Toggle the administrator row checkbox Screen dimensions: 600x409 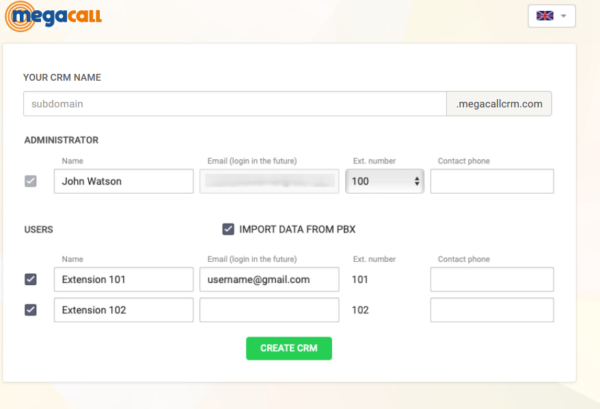[31, 181]
